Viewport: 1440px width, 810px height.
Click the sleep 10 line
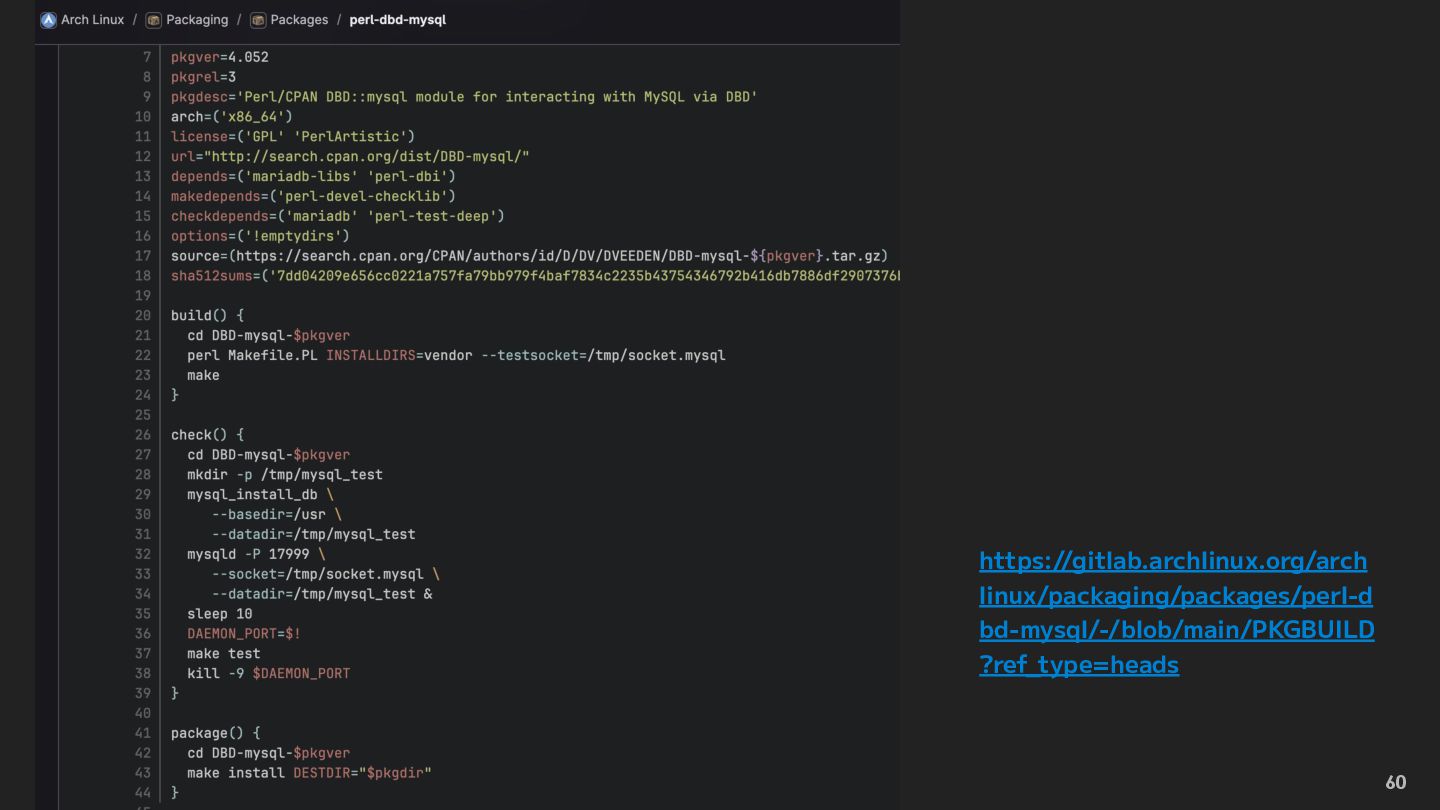tap(219, 614)
